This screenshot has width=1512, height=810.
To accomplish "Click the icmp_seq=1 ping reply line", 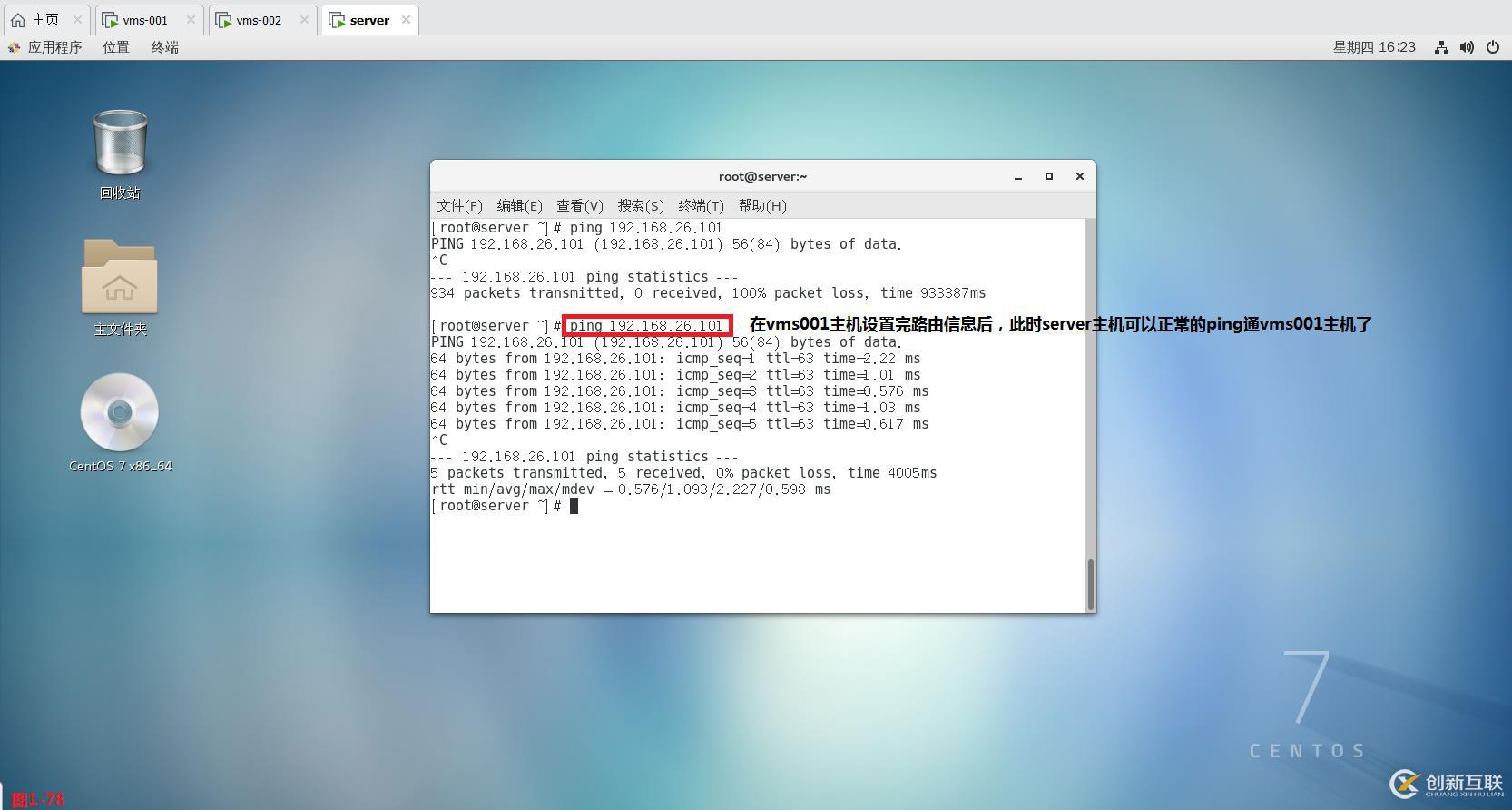I will (x=675, y=359).
